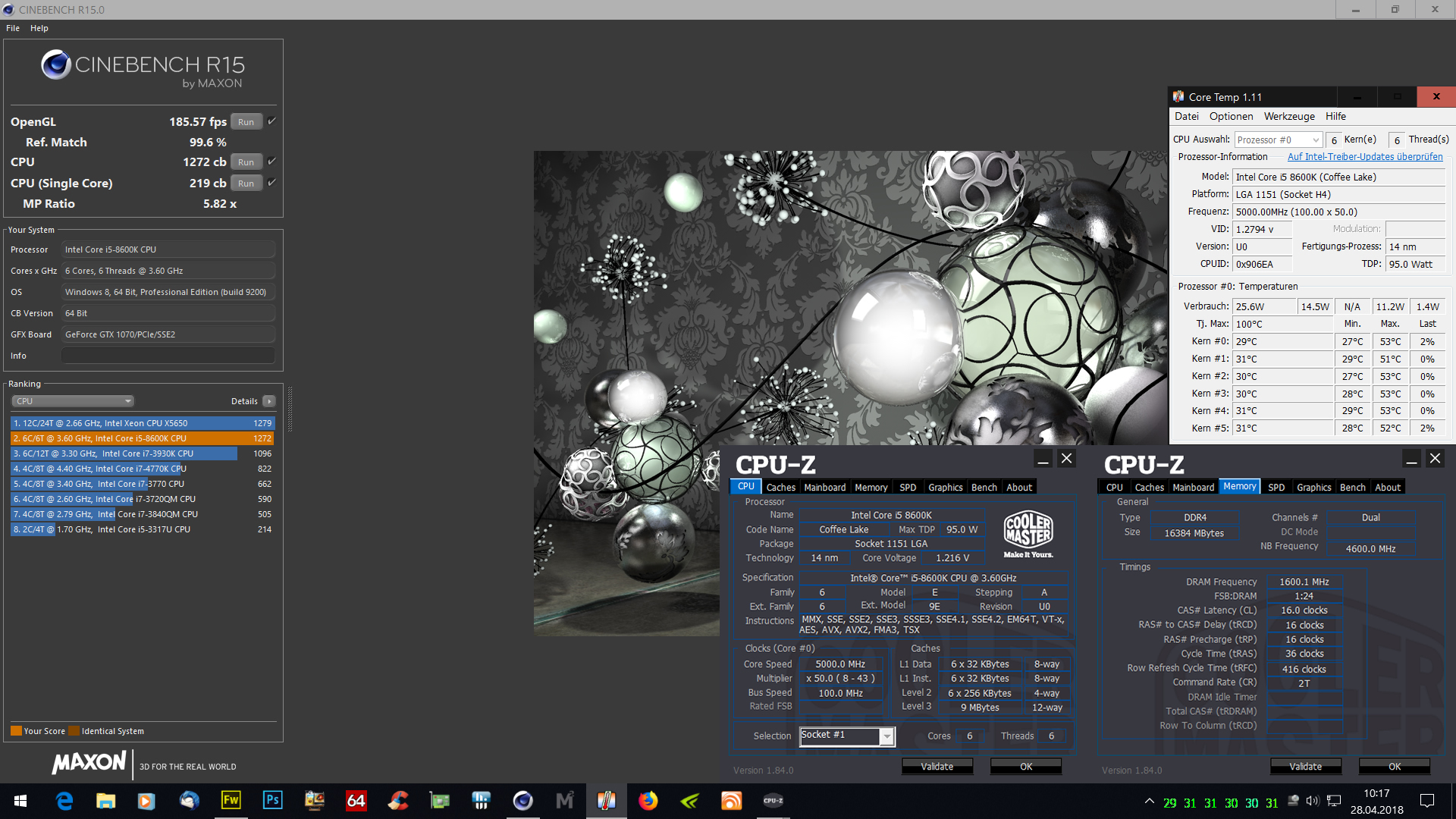Toggle the OpenGL test checkmark
Screen dimensions: 1456x819
tap(272, 121)
